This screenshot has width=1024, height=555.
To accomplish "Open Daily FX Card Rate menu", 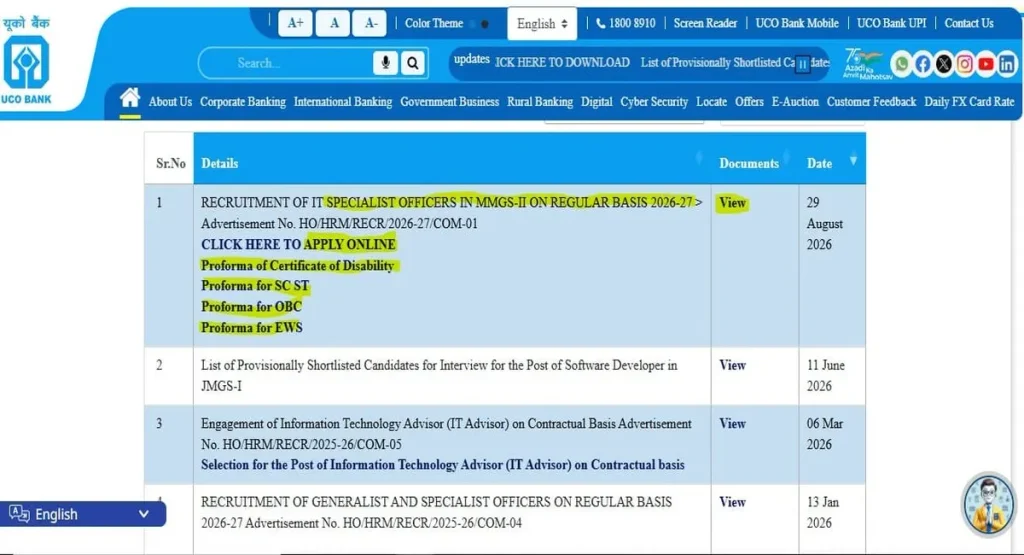I will point(969,102).
